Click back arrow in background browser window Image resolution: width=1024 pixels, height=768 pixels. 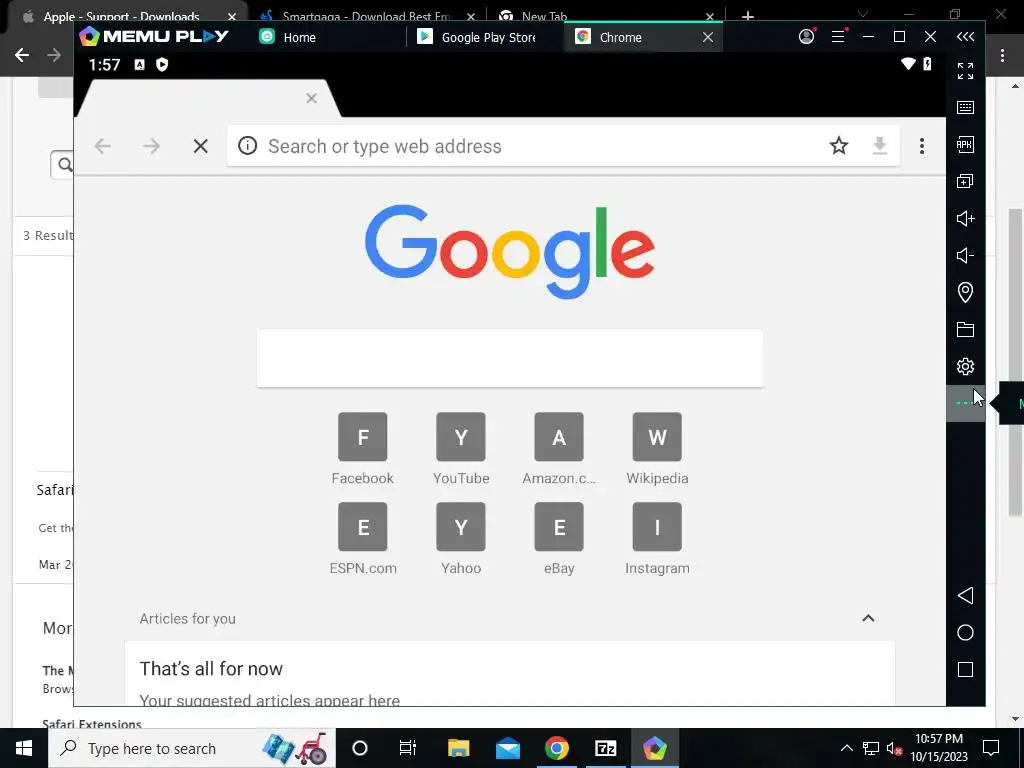point(22,55)
